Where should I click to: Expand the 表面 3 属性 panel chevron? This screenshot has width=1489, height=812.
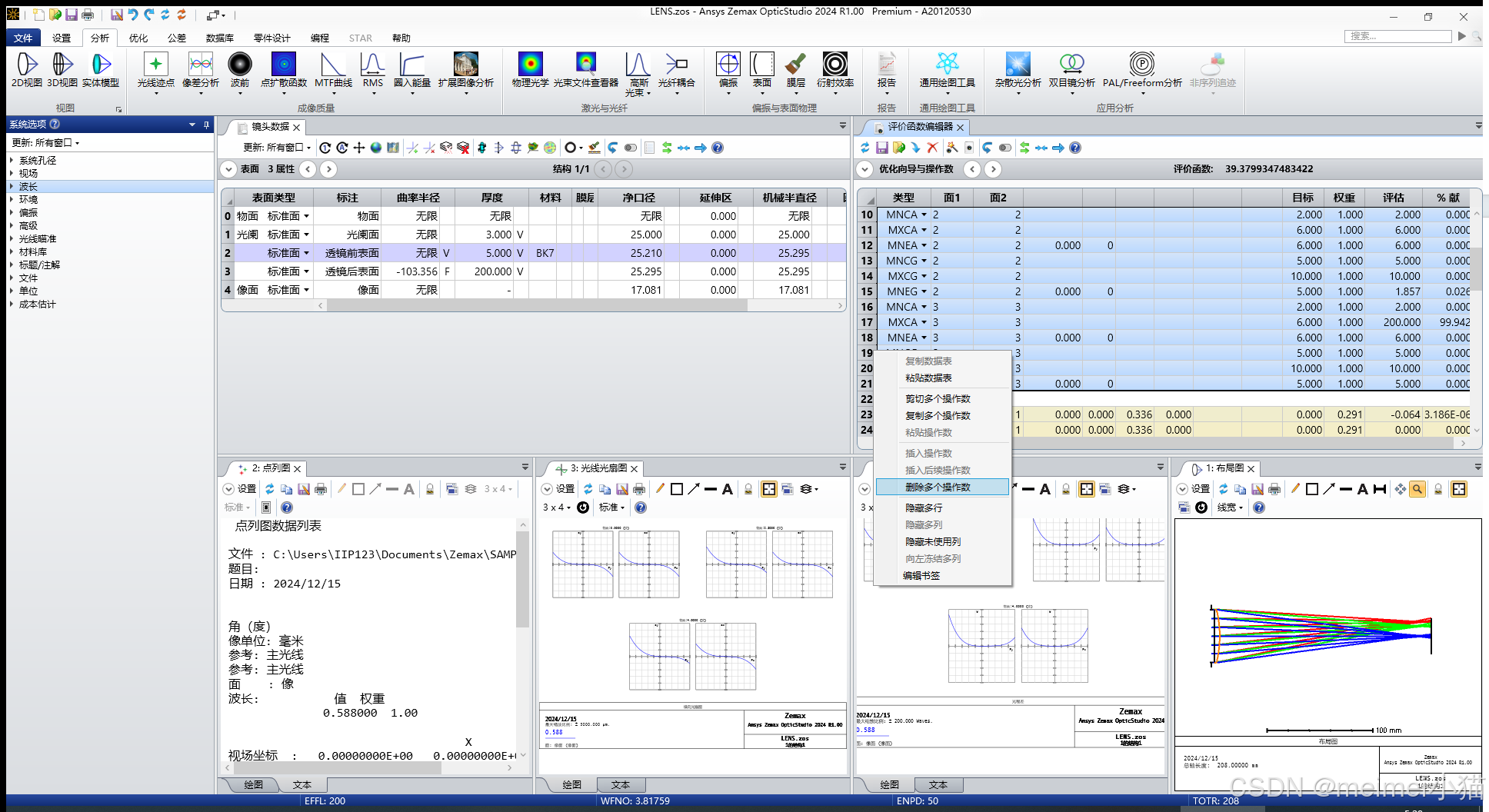click(x=228, y=169)
